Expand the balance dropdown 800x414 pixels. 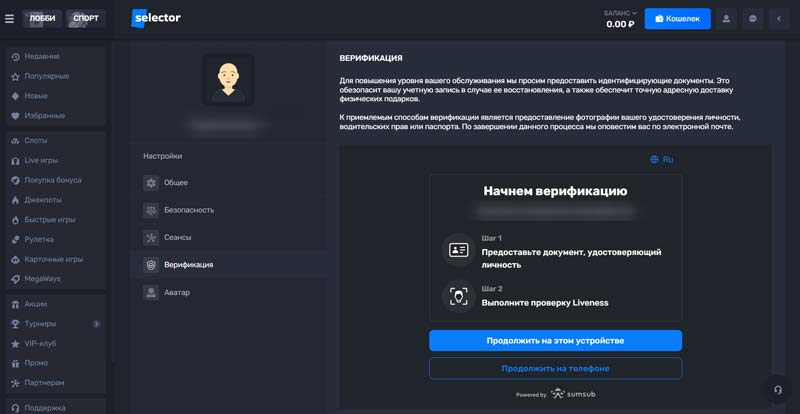[636, 13]
